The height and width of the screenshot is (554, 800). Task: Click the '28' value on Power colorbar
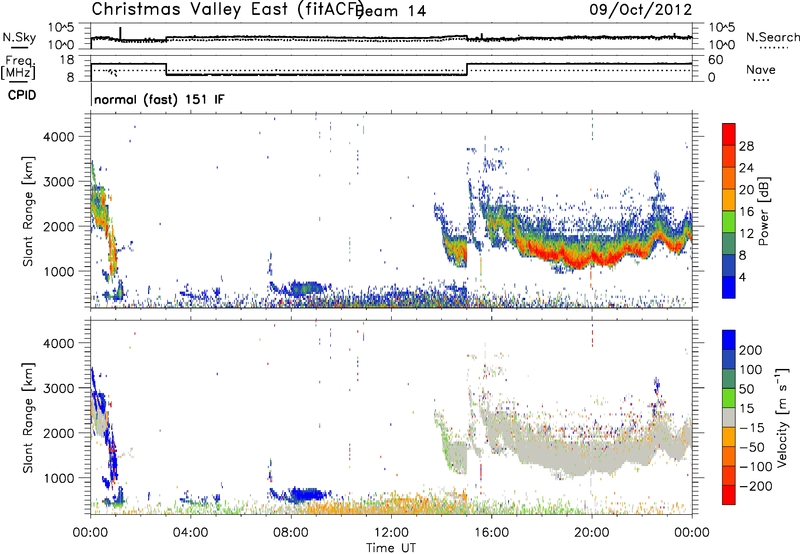point(746,146)
